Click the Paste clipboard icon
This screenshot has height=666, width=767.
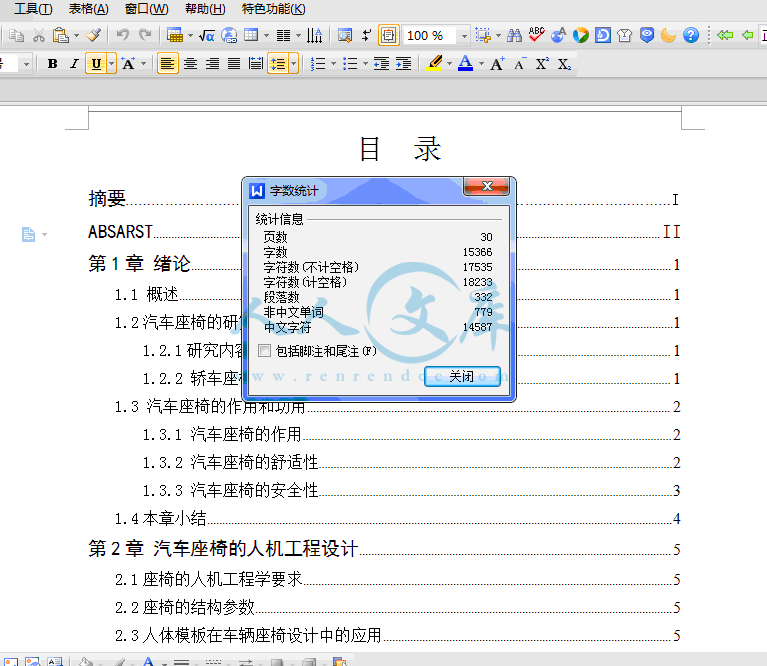pyautogui.click(x=61, y=36)
